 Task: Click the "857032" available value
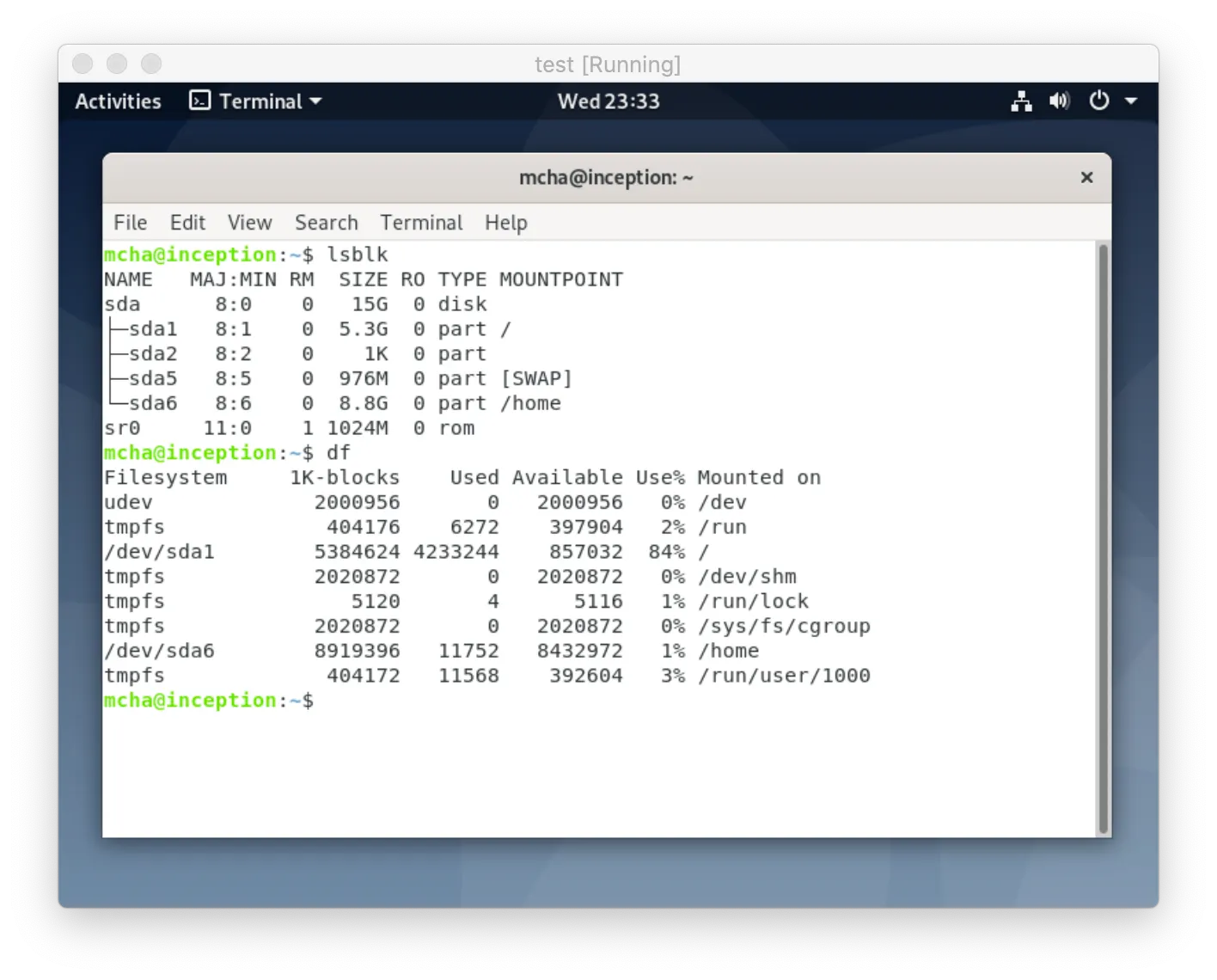pos(586,552)
